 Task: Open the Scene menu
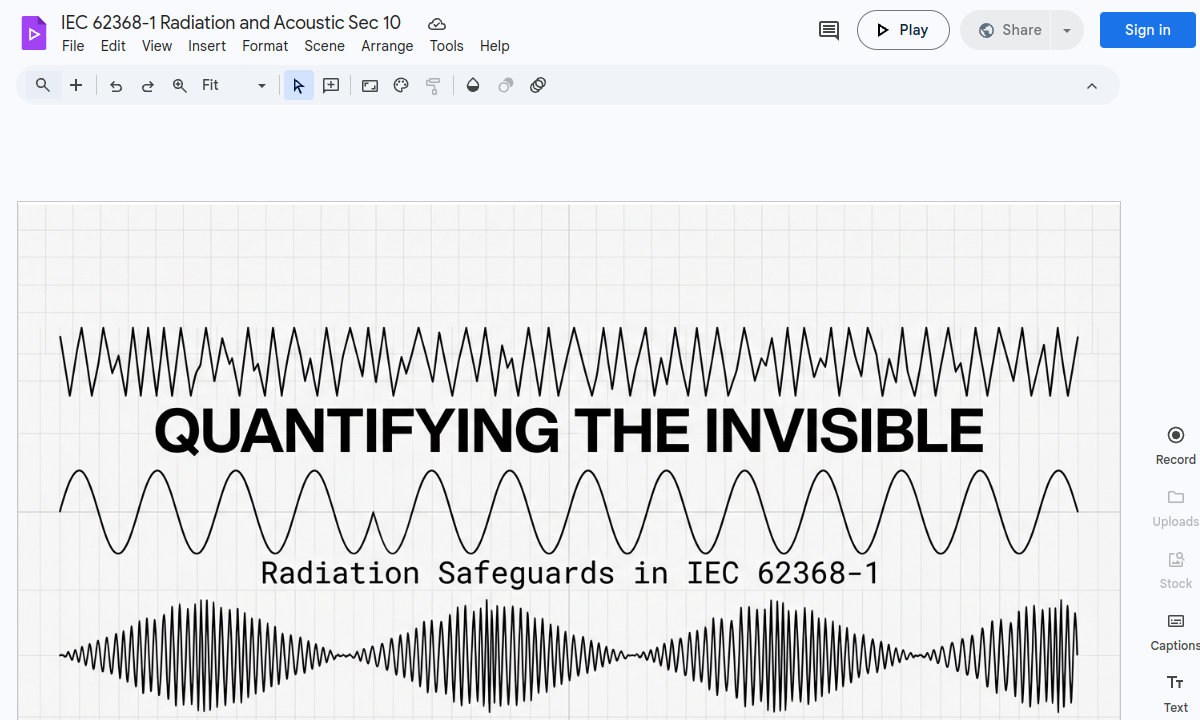[x=324, y=46]
